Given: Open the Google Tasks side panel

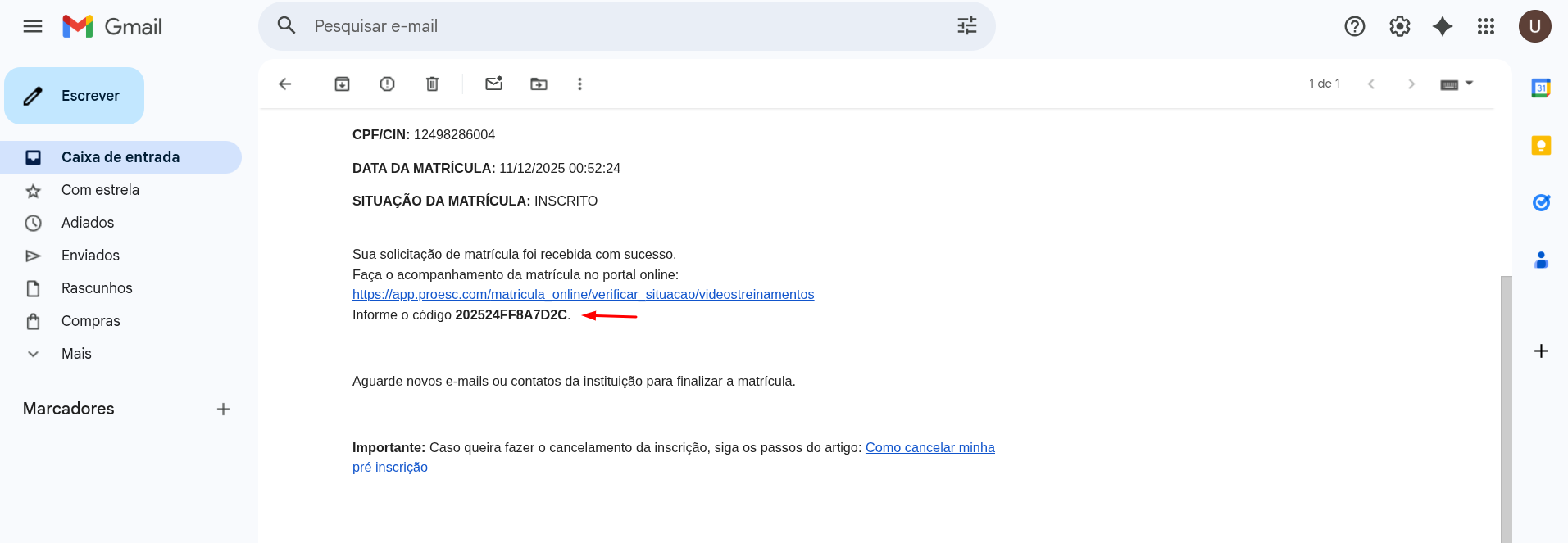Looking at the screenshot, I should tap(1541, 202).
